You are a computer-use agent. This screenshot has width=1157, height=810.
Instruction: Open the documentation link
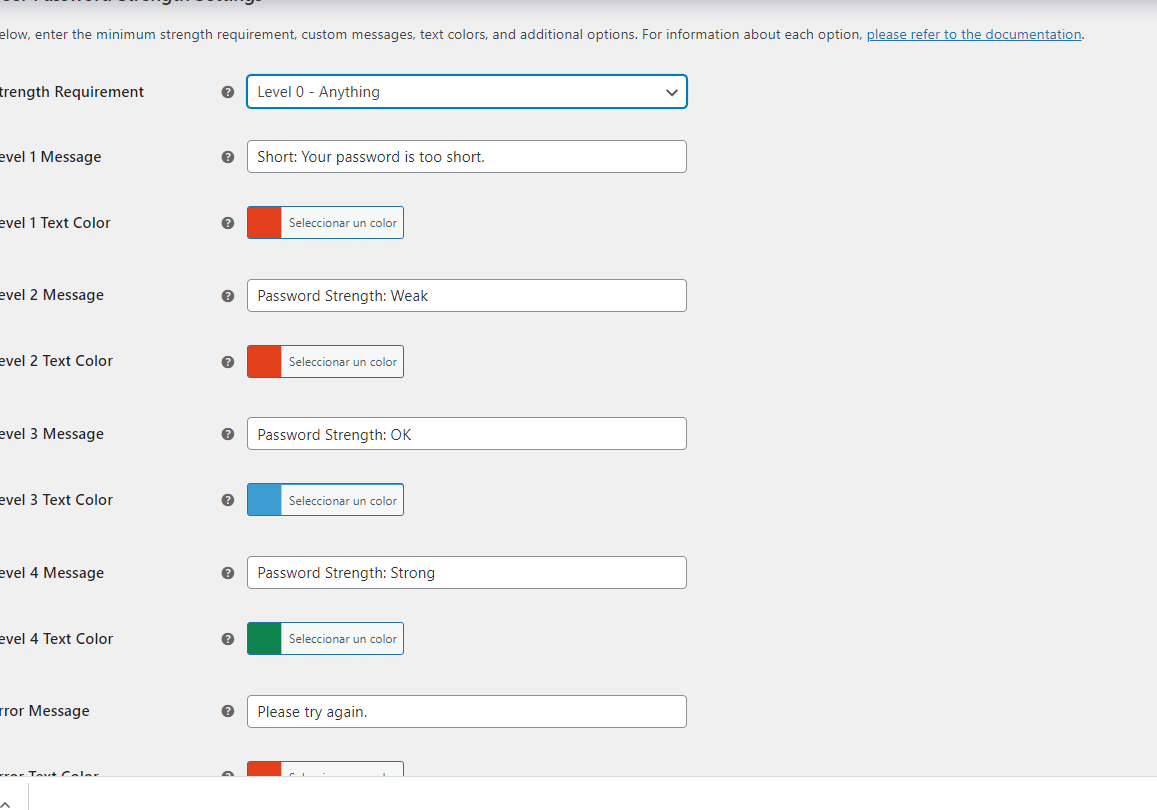point(974,34)
